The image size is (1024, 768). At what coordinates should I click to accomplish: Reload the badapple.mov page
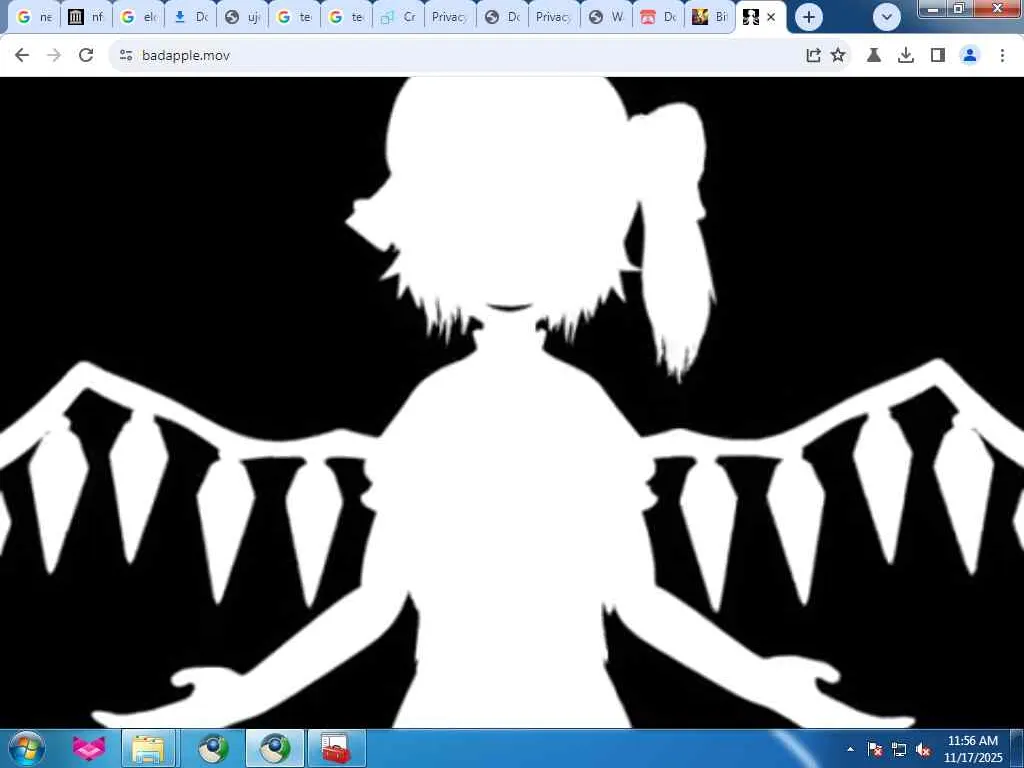86,56
